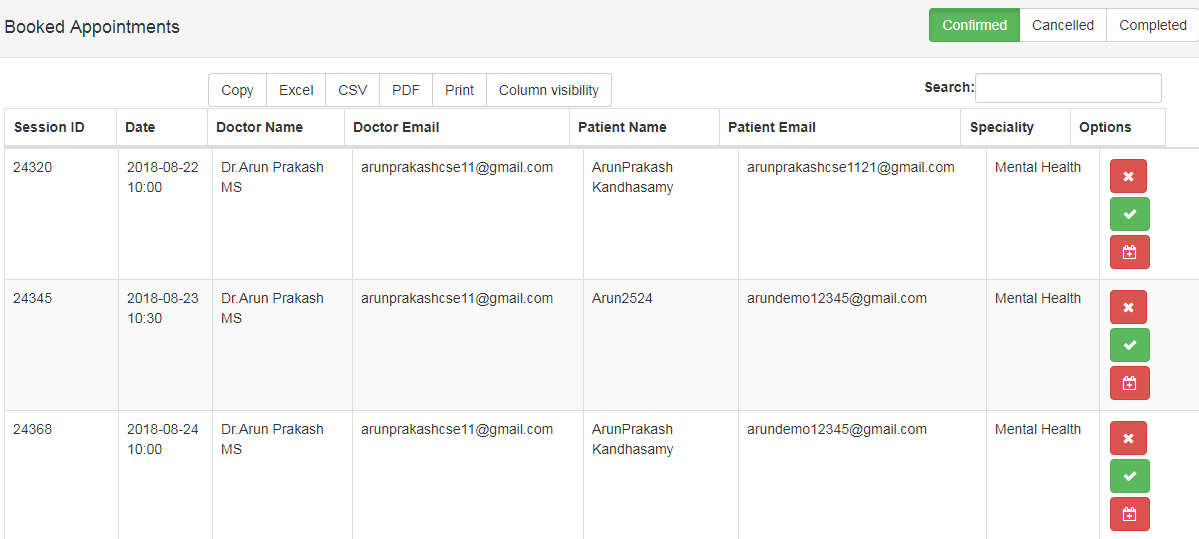
Task: Sort table by Session ID column header
Action: click(49, 127)
